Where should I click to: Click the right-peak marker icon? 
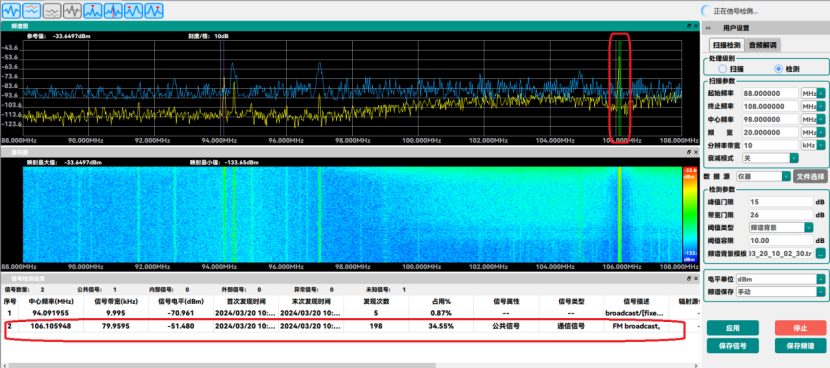[x=154, y=11]
